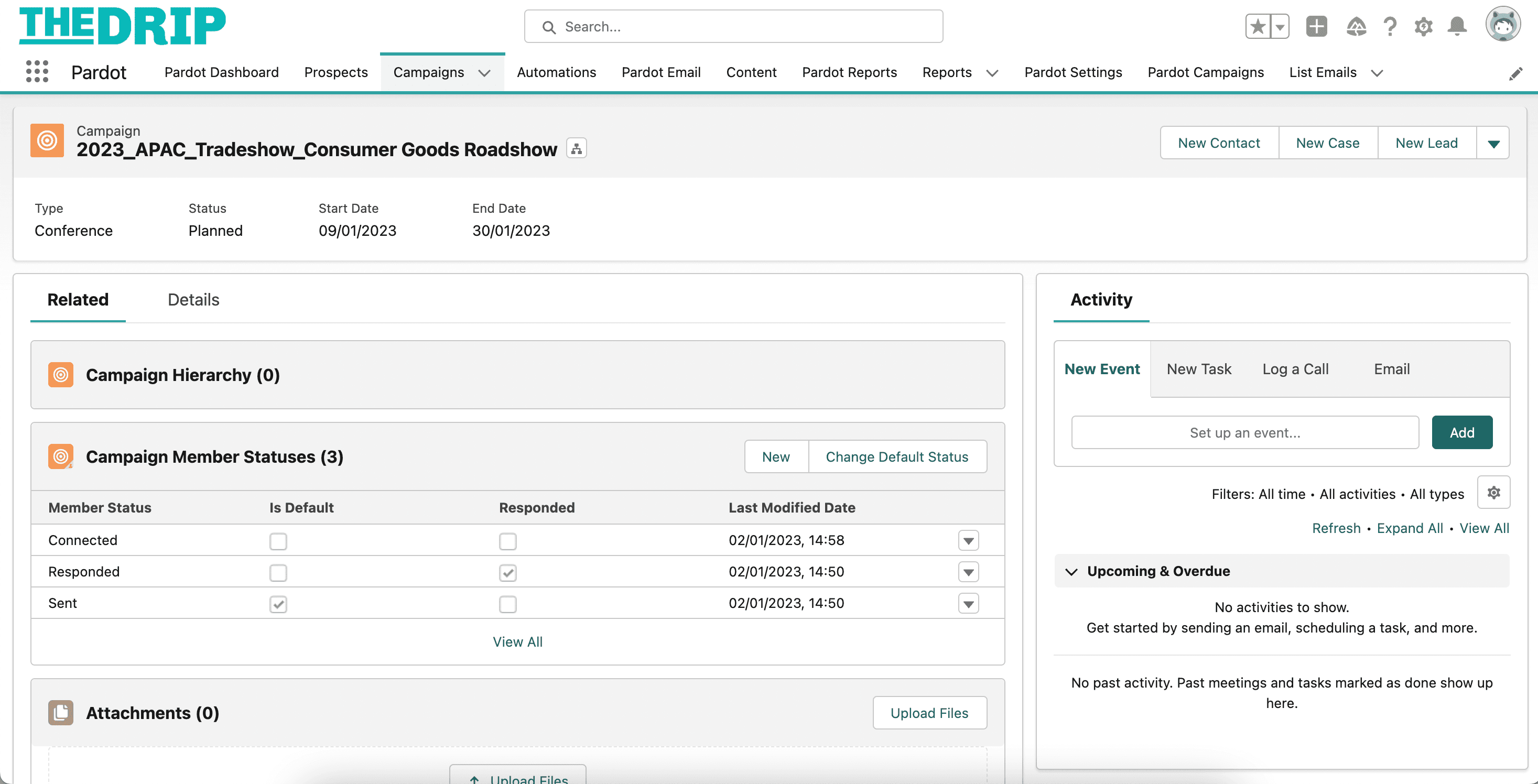Open row actions dropdown for Sent status
This screenshot has width=1538, height=784.
click(x=968, y=603)
